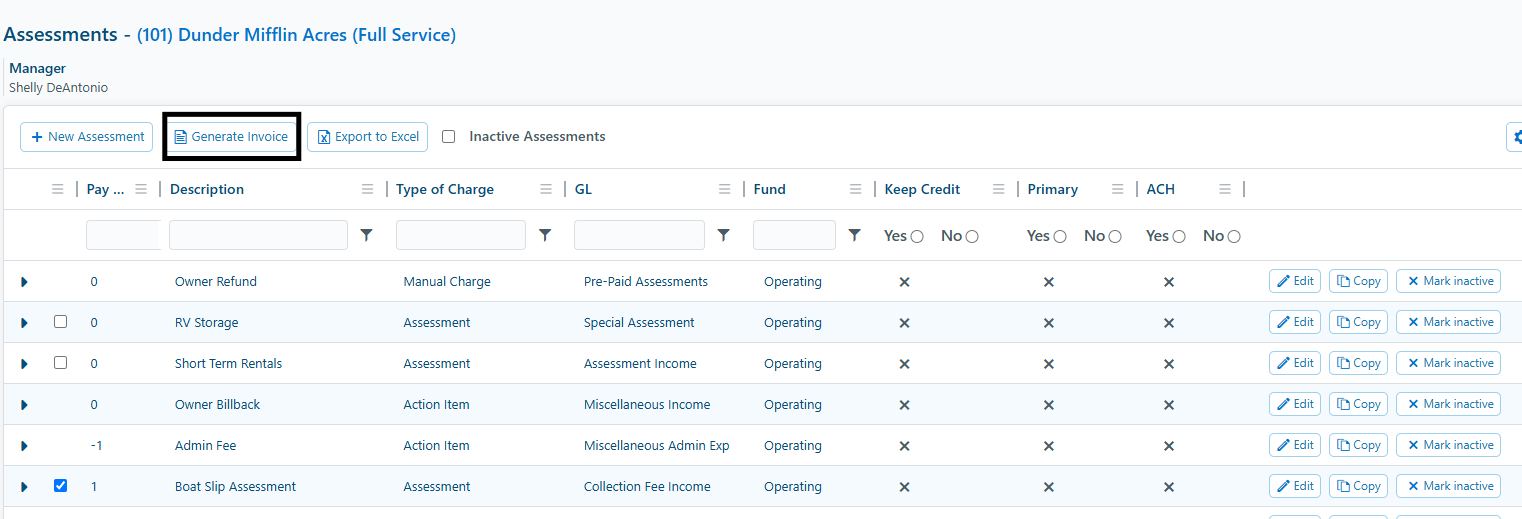Click the Type of Charge column header

[445, 189]
